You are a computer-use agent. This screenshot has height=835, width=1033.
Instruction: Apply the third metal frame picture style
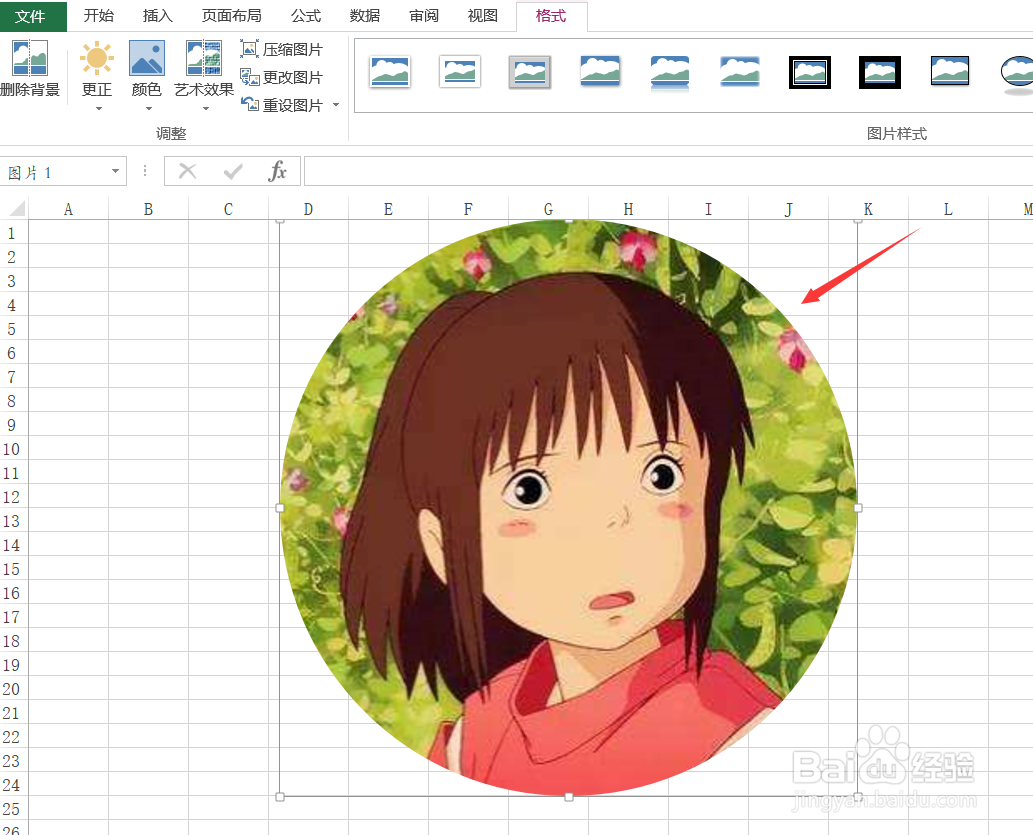(530, 72)
